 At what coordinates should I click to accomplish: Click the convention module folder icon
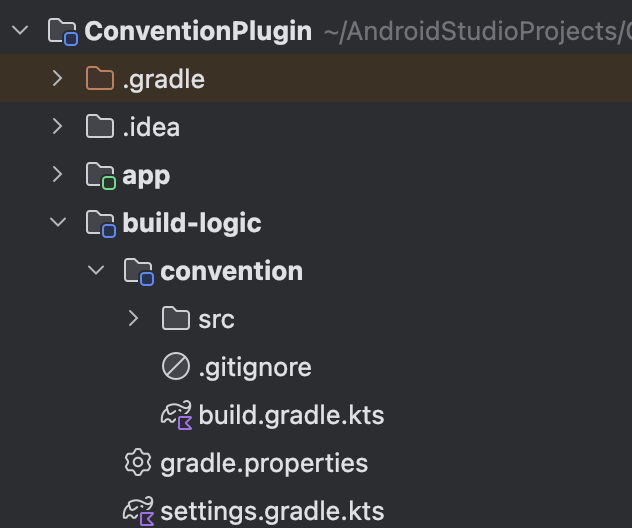(x=138, y=271)
